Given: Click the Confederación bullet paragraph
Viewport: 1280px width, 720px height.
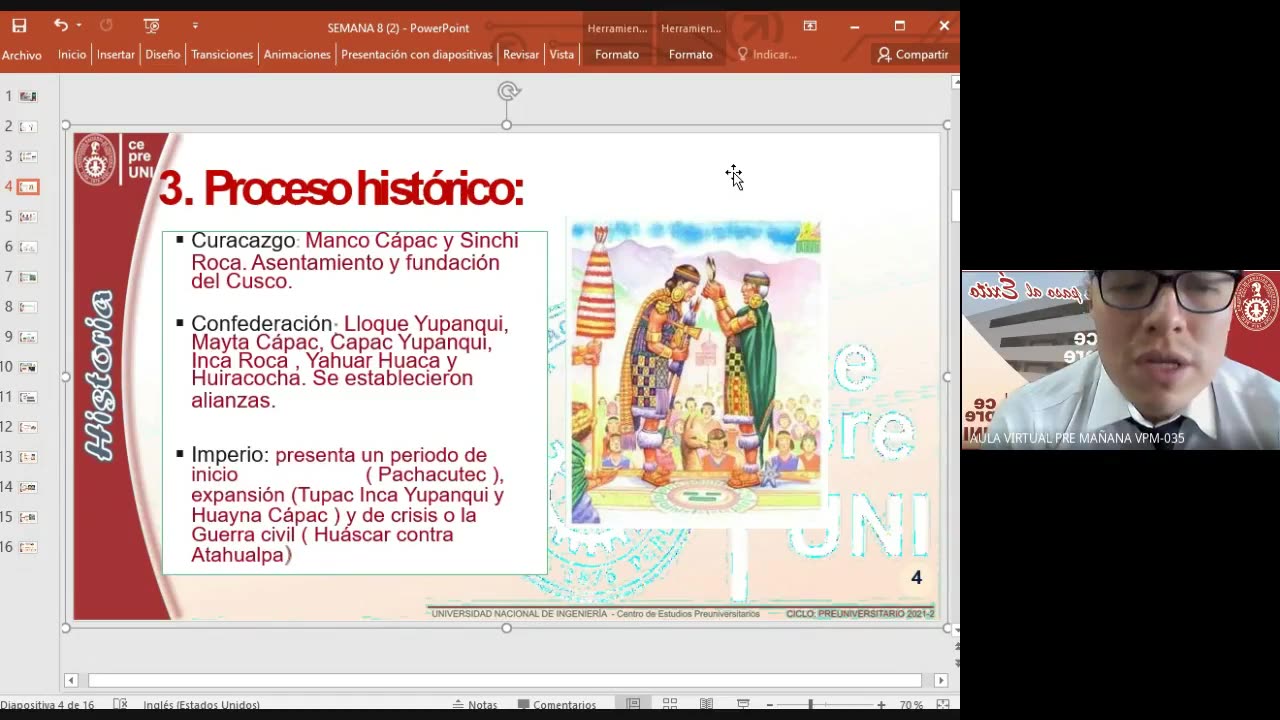Looking at the screenshot, I should pos(349,361).
